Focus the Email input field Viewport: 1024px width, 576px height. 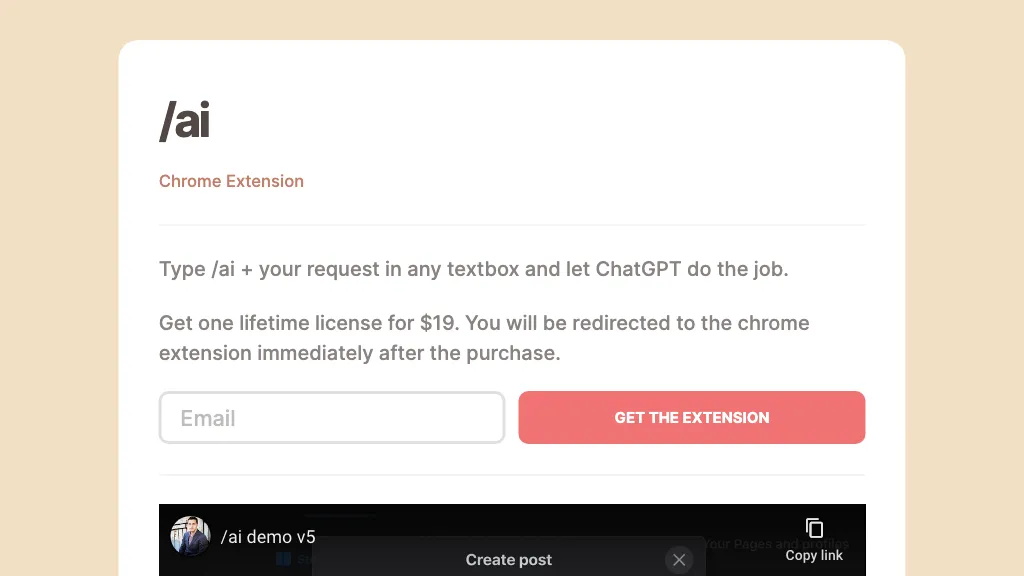pos(332,418)
